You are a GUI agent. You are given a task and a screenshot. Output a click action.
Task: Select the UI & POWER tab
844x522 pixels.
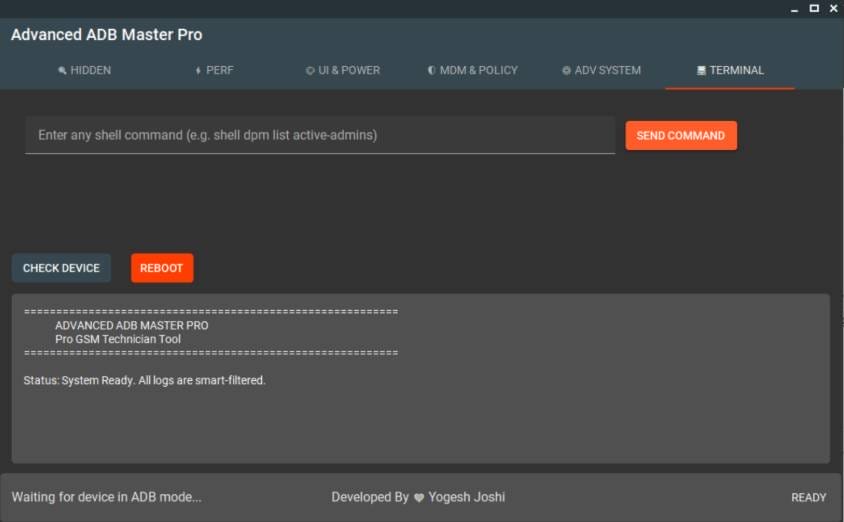(343, 70)
